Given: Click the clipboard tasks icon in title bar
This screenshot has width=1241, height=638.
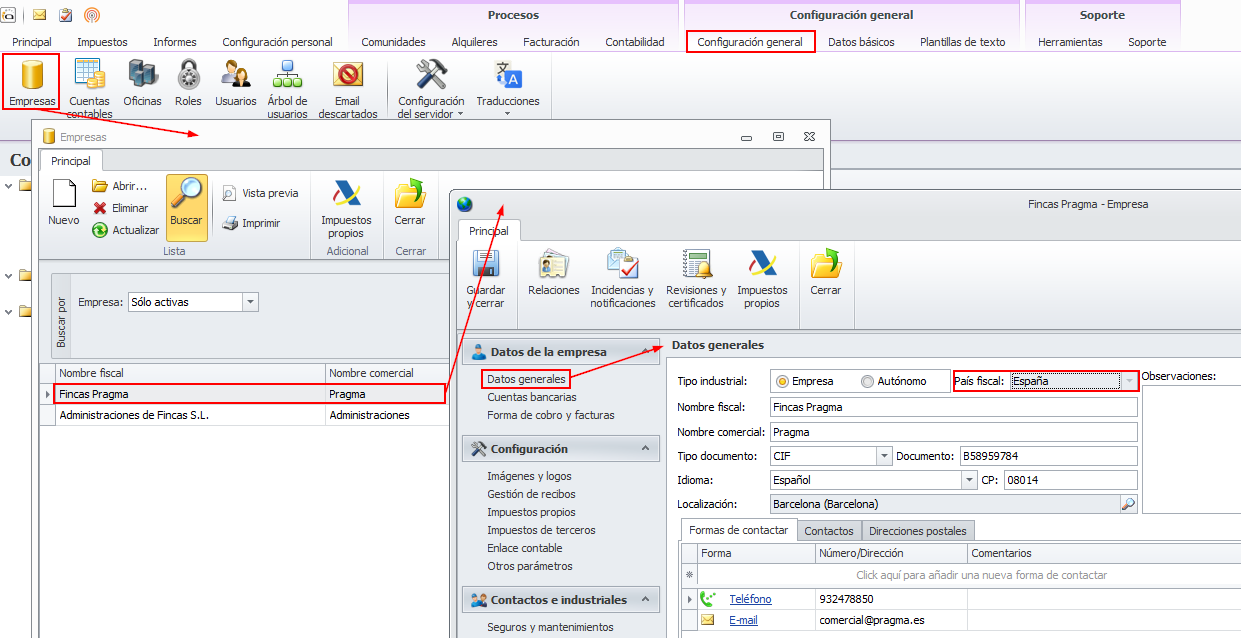Looking at the screenshot, I should pos(65,14).
